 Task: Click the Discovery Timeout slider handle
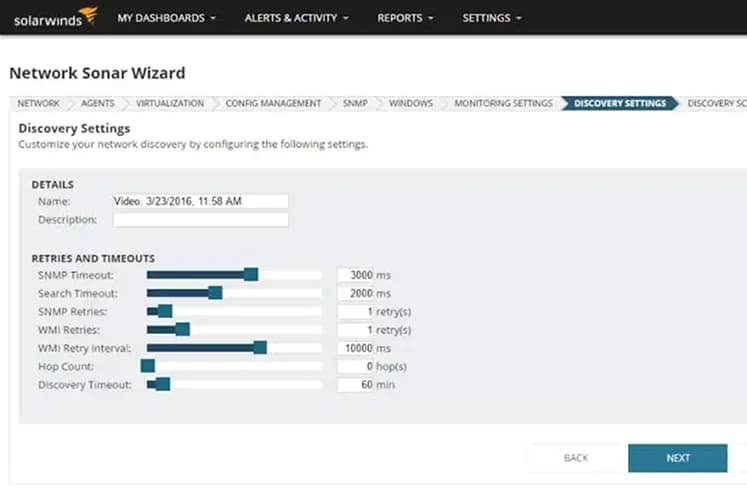pyautogui.click(x=162, y=384)
